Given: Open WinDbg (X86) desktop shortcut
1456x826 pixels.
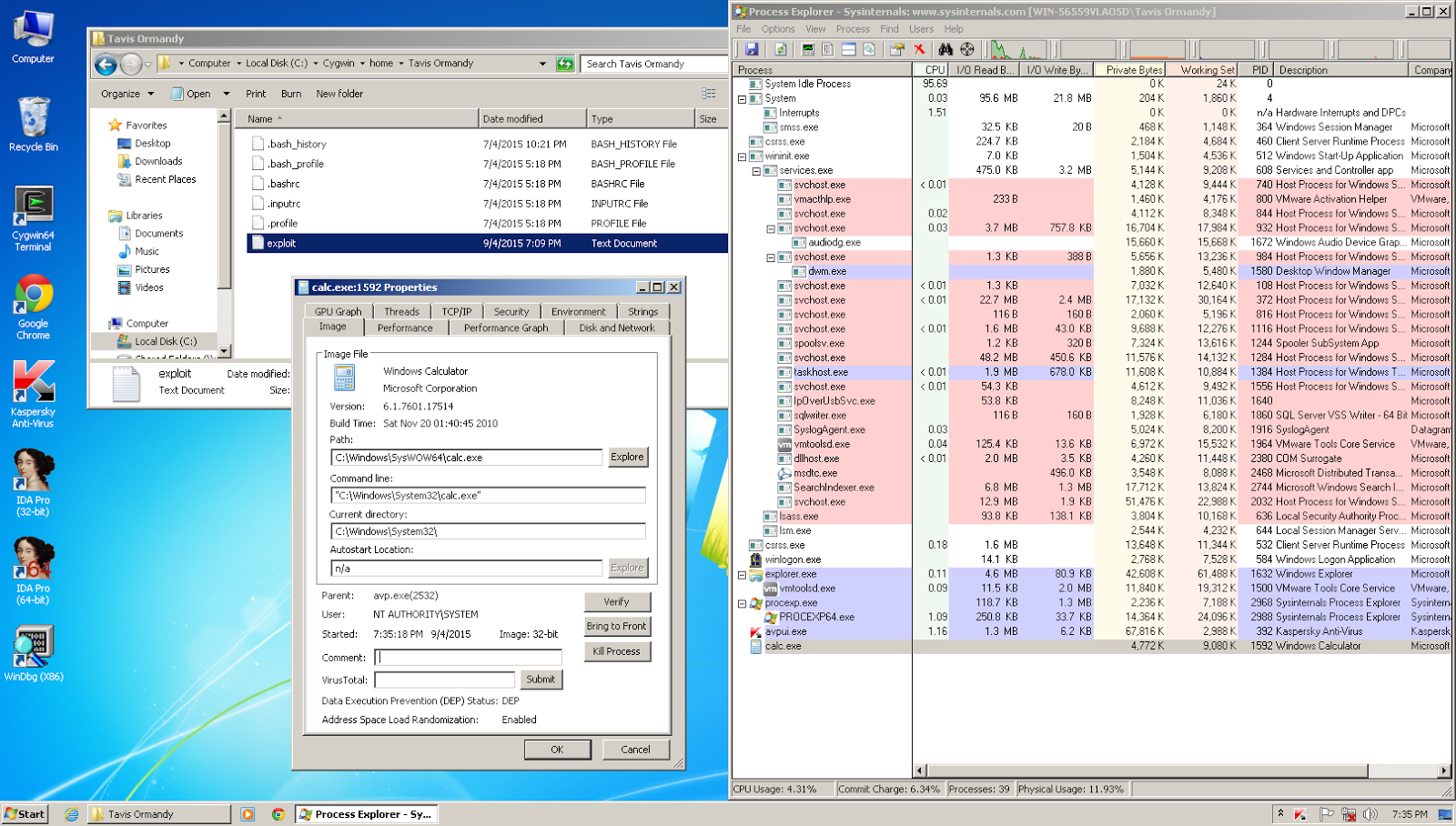Looking at the screenshot, I should point(33,652).
